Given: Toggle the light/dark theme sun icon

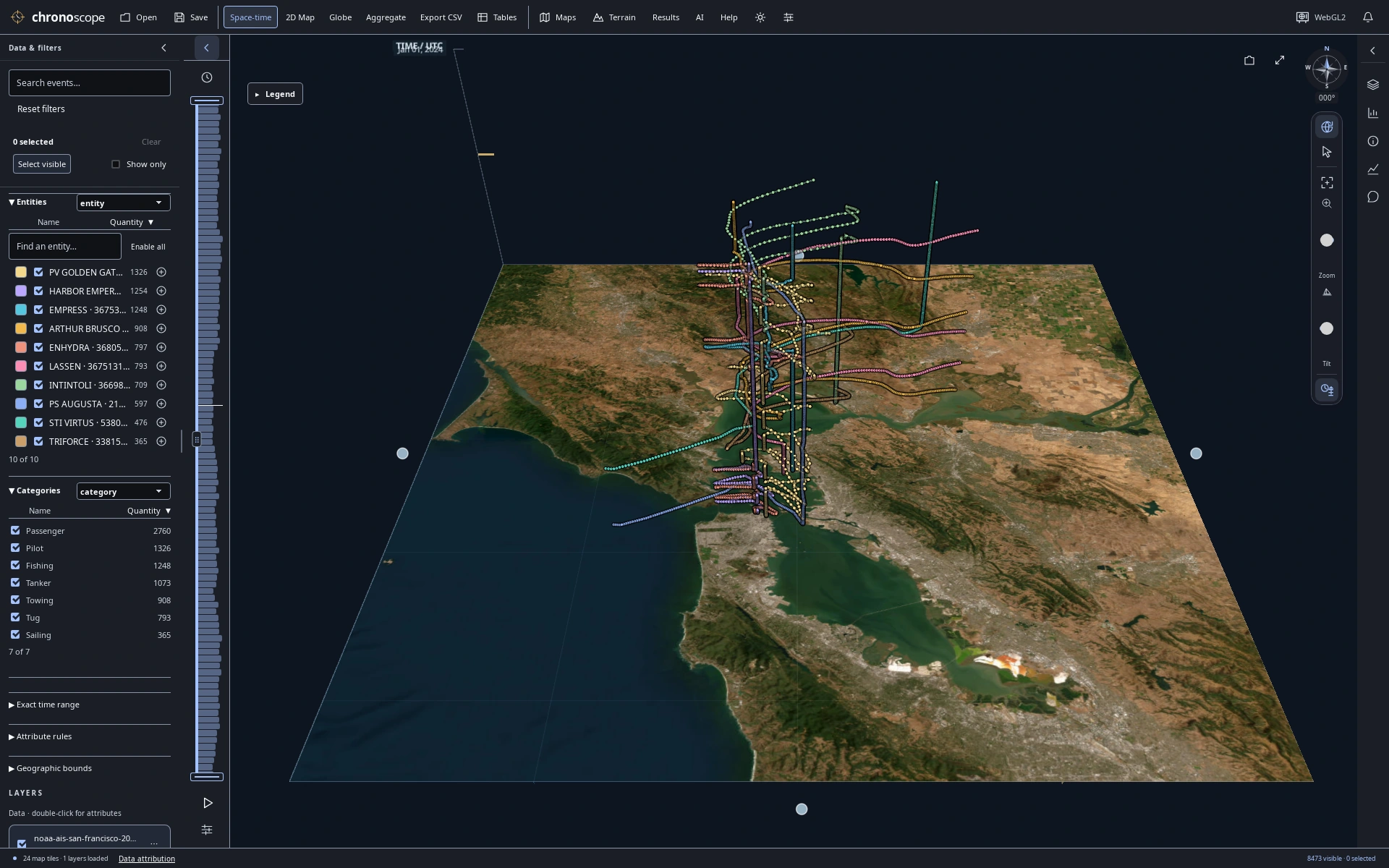Looking at the screenshot, I should click(x=760, y=17).
